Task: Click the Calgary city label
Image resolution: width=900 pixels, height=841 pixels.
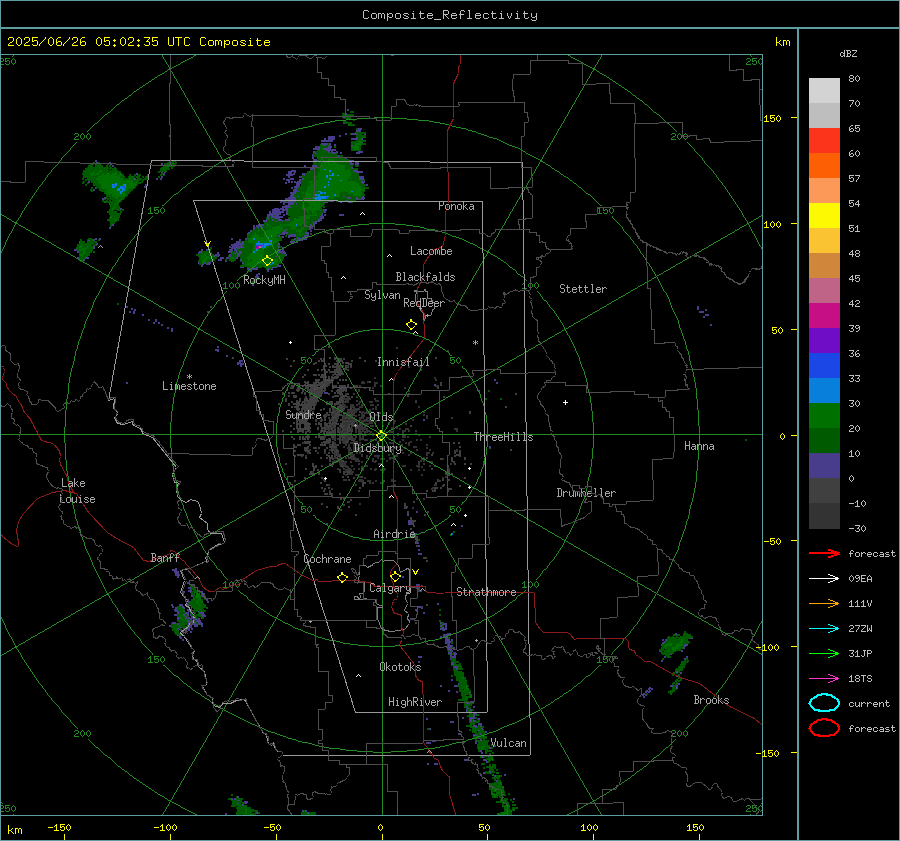Action: point(390,588)
